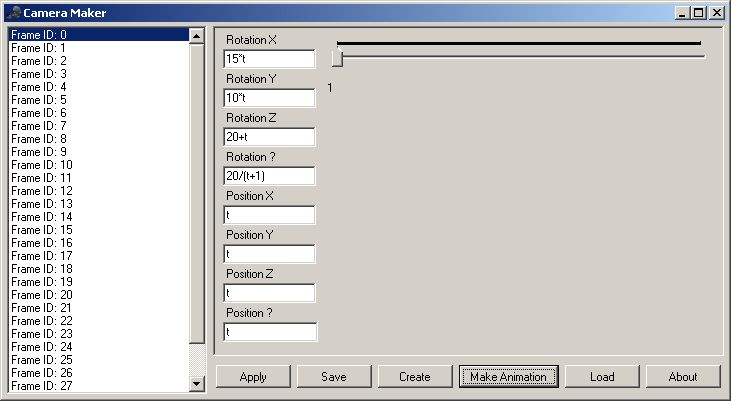The width and height of the screenshot is (731, 401).
Task: Click the Position X input field
Action: pyautogui.click(x=269, y=215)
